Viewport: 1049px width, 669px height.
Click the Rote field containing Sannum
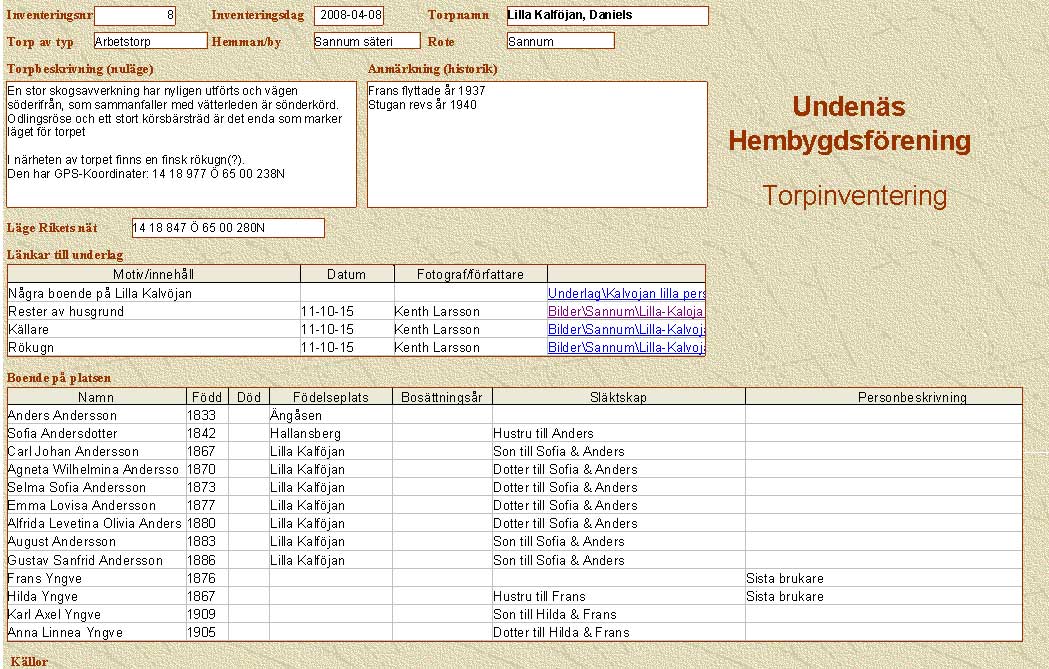pos(560,41)
